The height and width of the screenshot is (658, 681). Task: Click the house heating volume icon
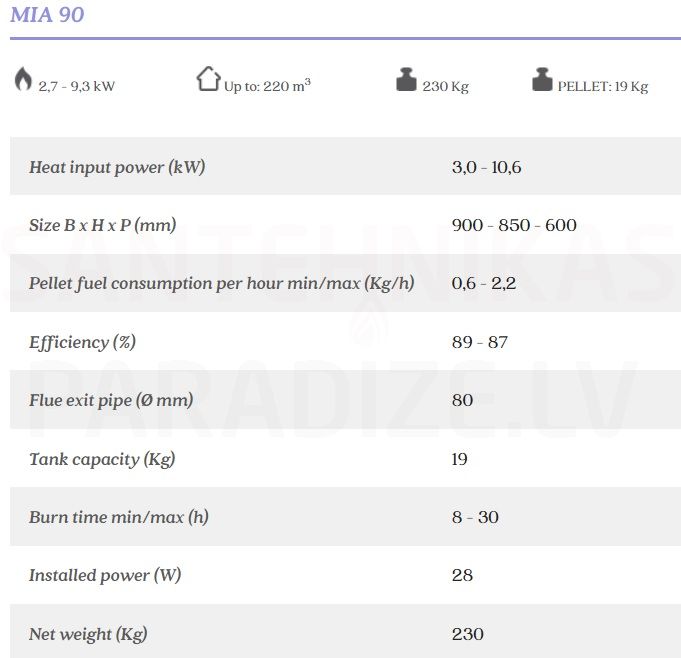[x=208, y=79]
